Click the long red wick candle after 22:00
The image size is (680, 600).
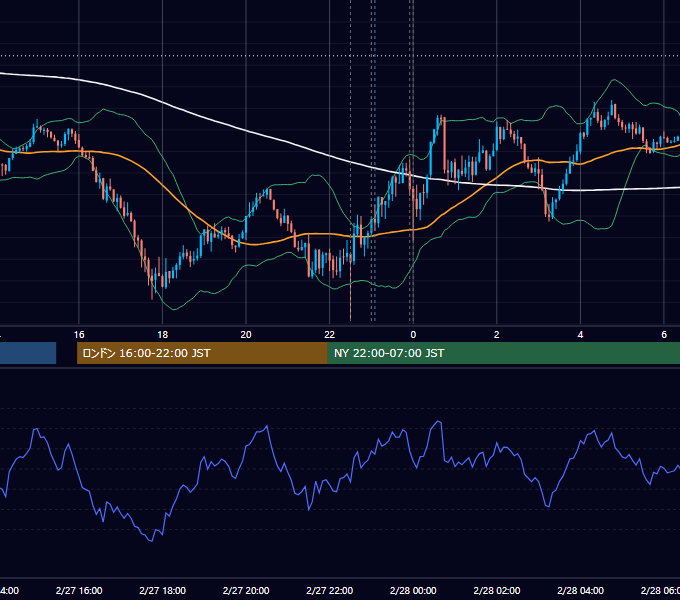350,286
